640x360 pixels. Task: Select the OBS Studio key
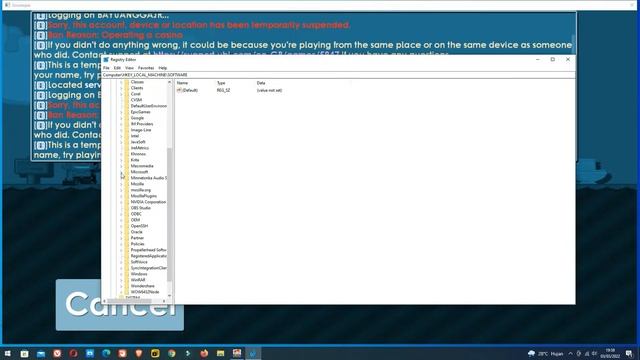tap(141, 208)
